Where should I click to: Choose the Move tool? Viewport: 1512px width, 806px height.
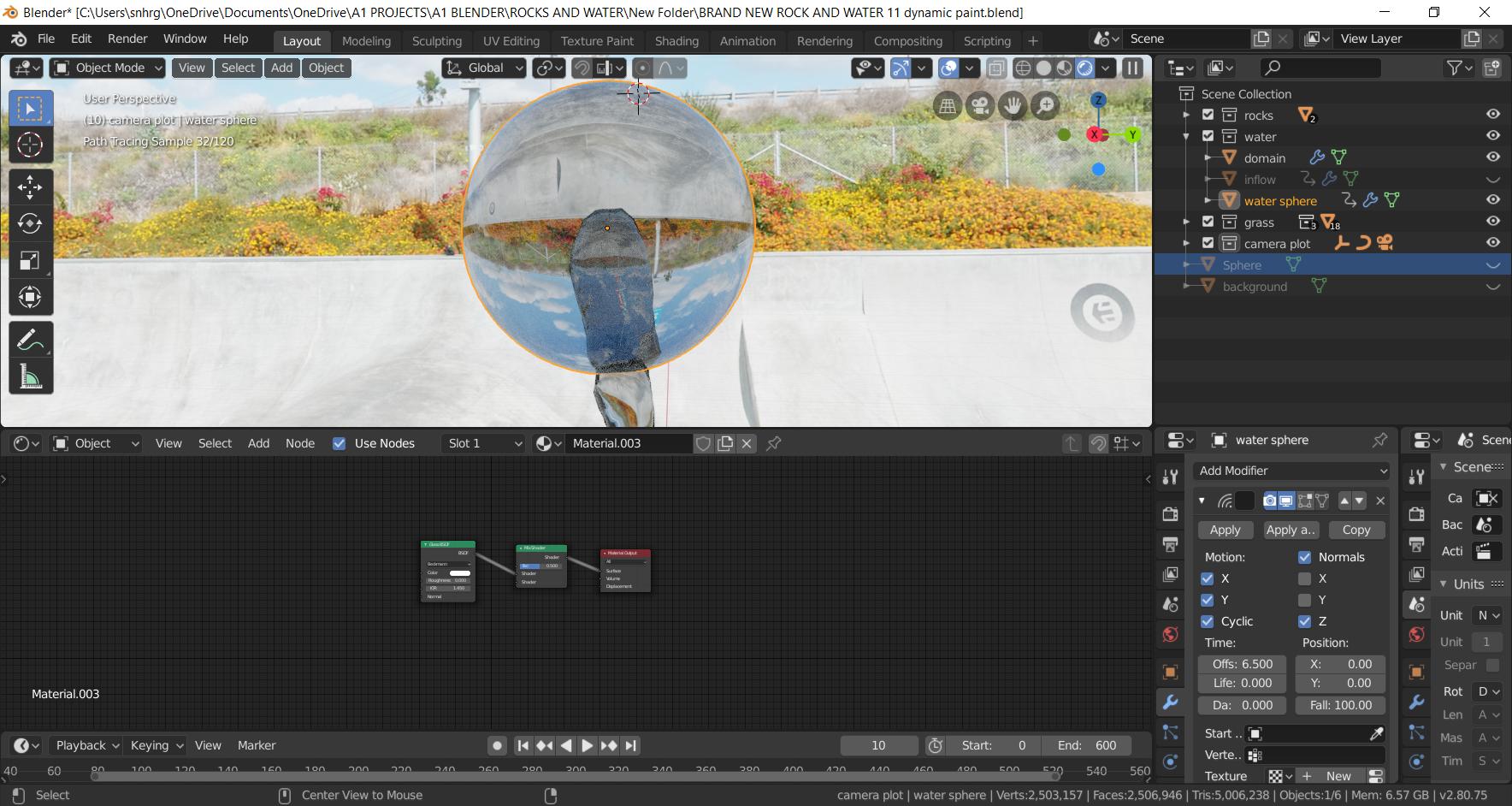coord(30,187)
